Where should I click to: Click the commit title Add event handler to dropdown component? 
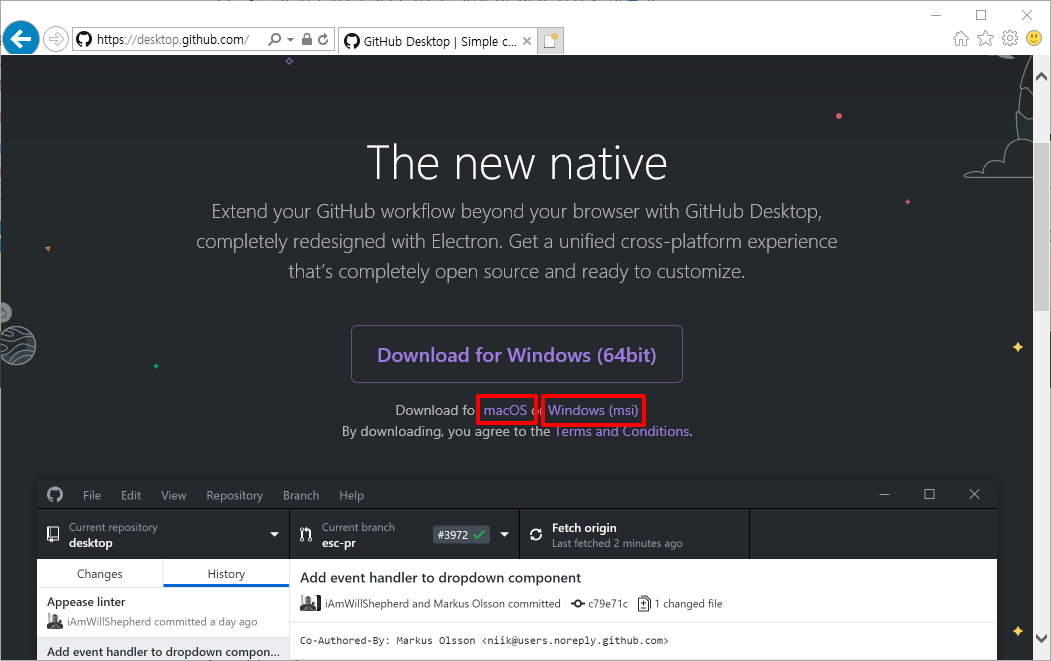[440, 578]
